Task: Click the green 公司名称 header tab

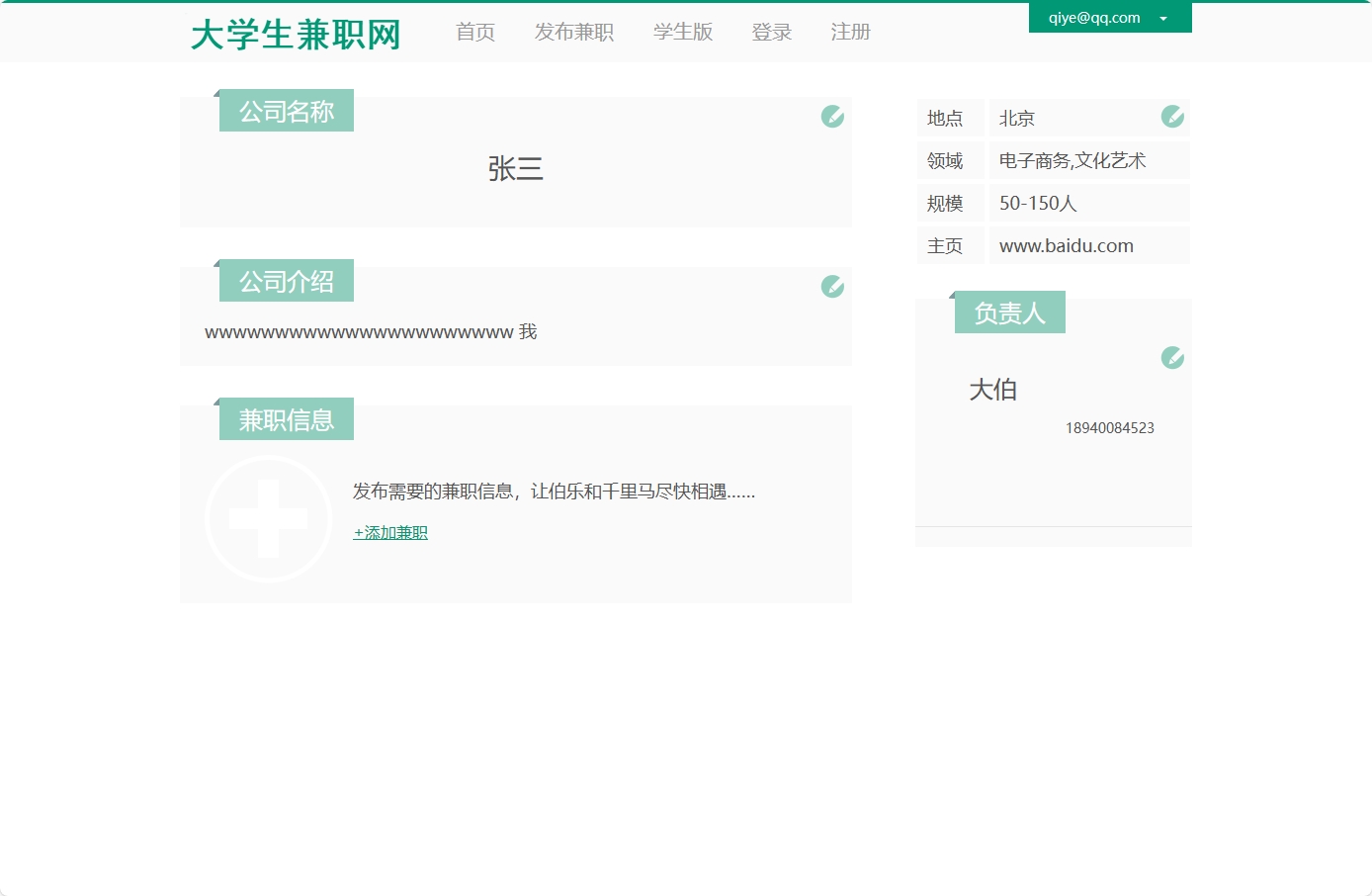Action: tap(286, 110)
